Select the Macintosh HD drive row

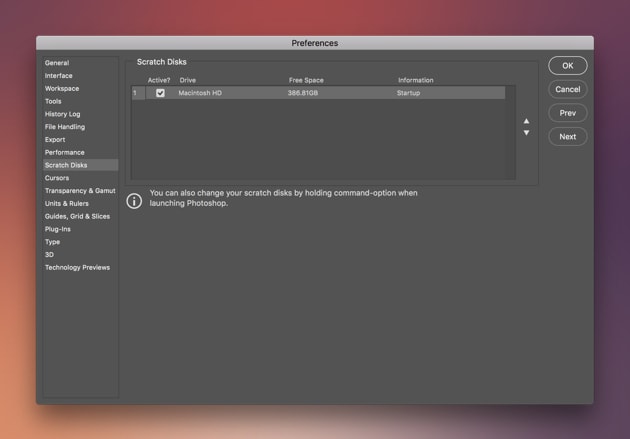coord(300,93)
